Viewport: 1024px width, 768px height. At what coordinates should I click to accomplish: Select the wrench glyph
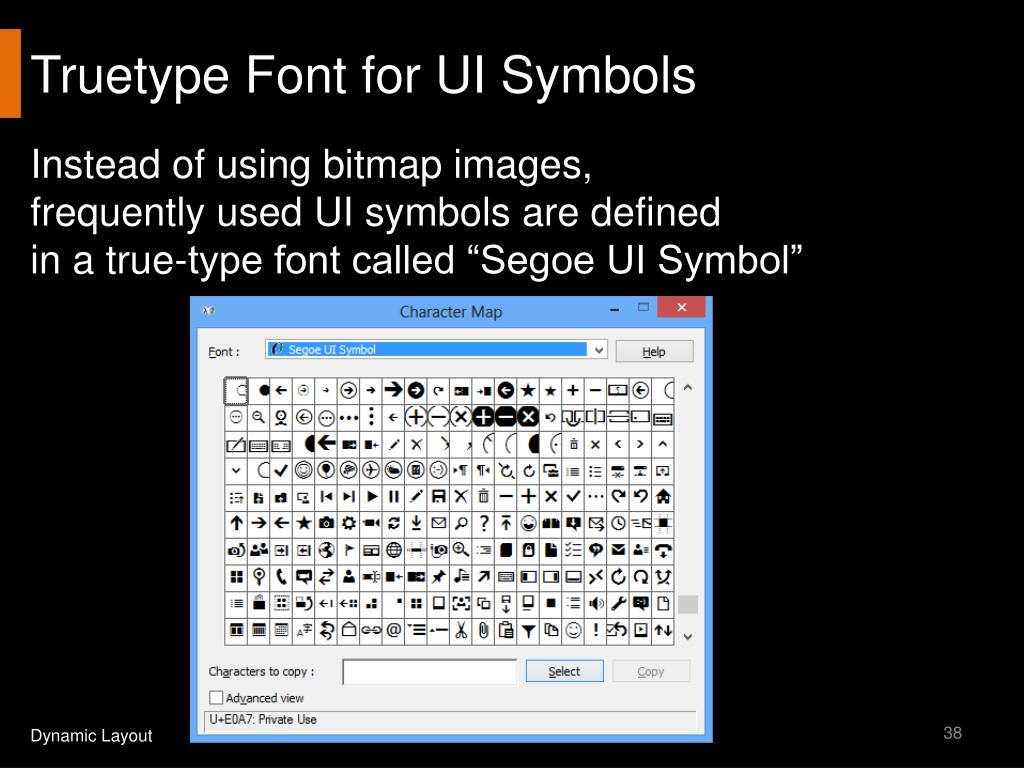click(618, 603)
